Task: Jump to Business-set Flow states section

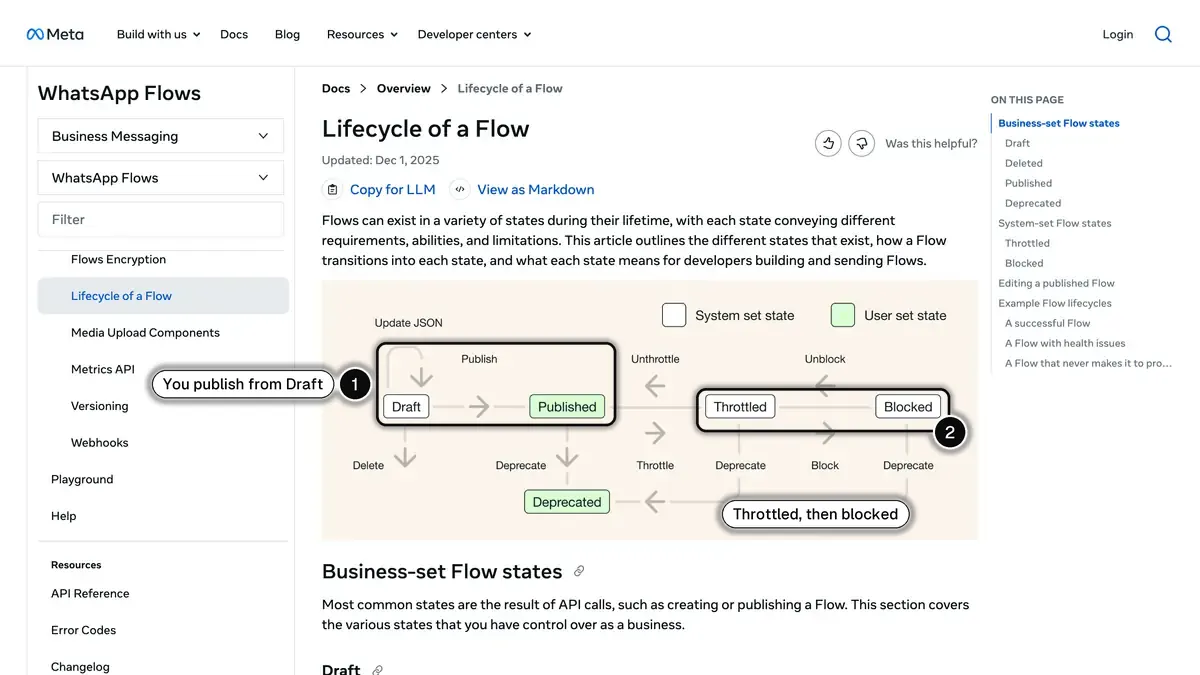Action: [1059, 123]
